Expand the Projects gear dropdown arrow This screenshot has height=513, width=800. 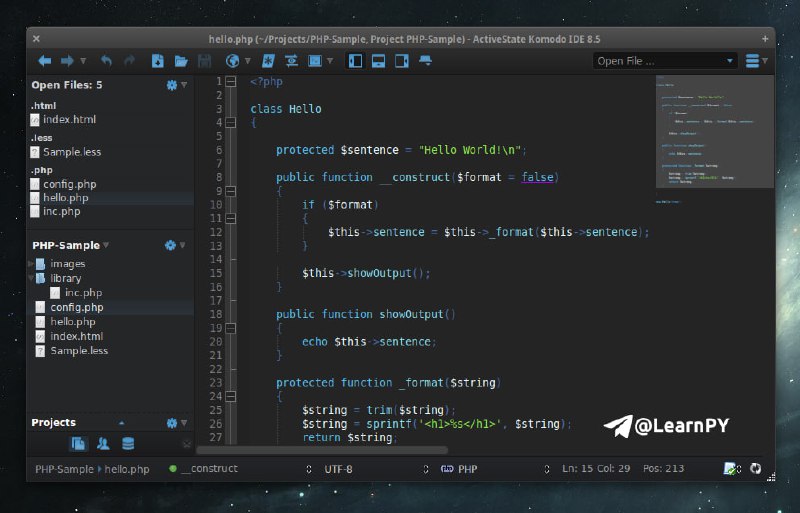(x=184, y=423)
